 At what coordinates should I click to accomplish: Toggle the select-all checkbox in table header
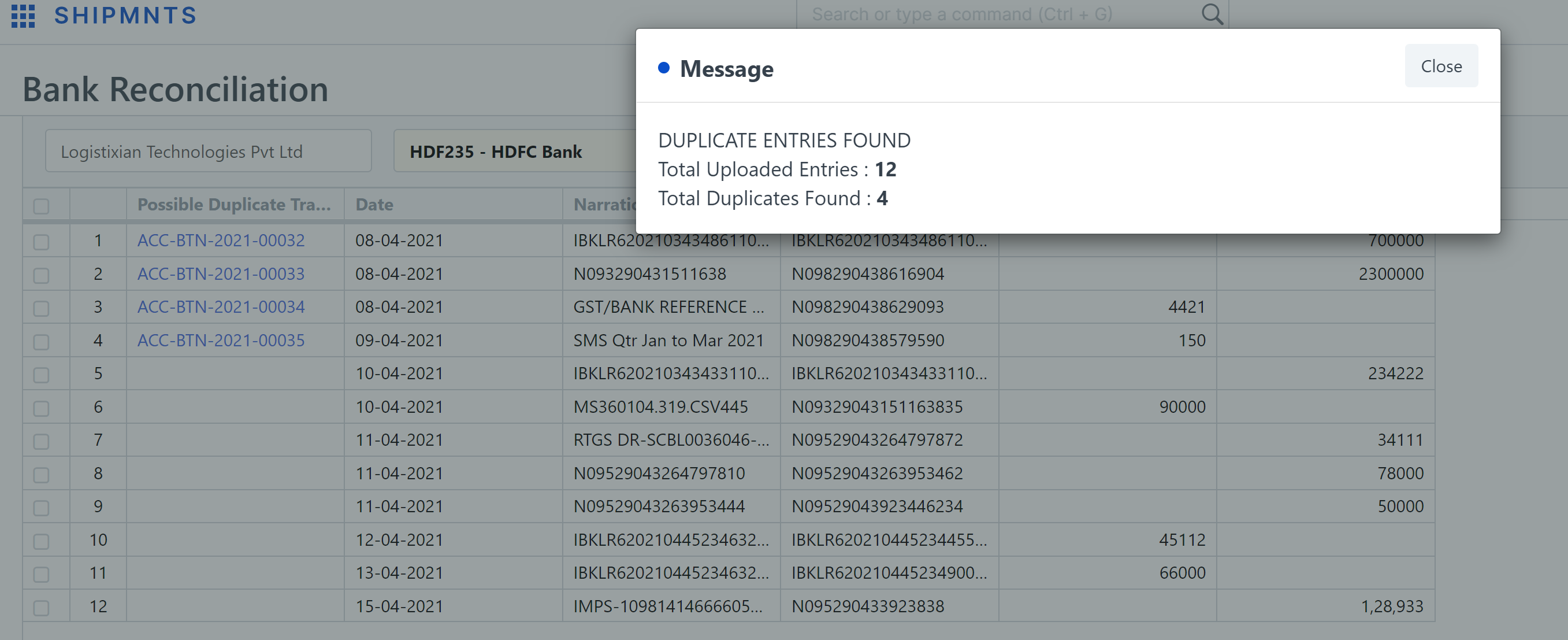pos(42,206)
